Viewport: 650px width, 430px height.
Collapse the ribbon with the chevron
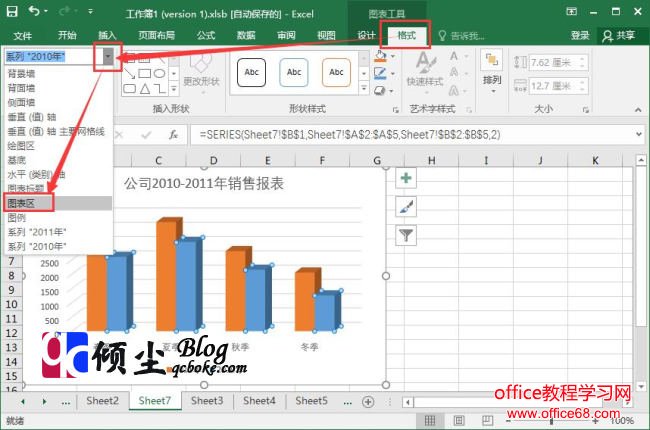(638, 110)
